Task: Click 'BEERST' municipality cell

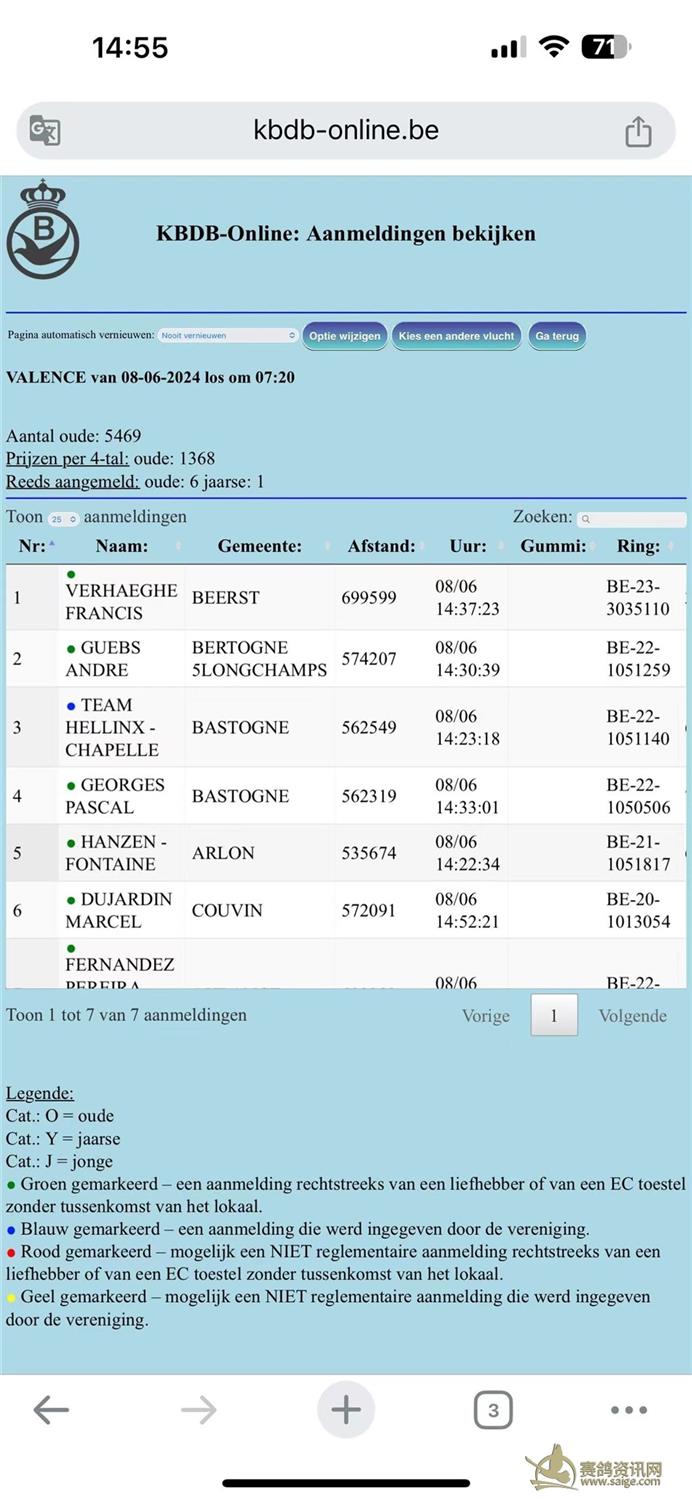Action: 226,598
